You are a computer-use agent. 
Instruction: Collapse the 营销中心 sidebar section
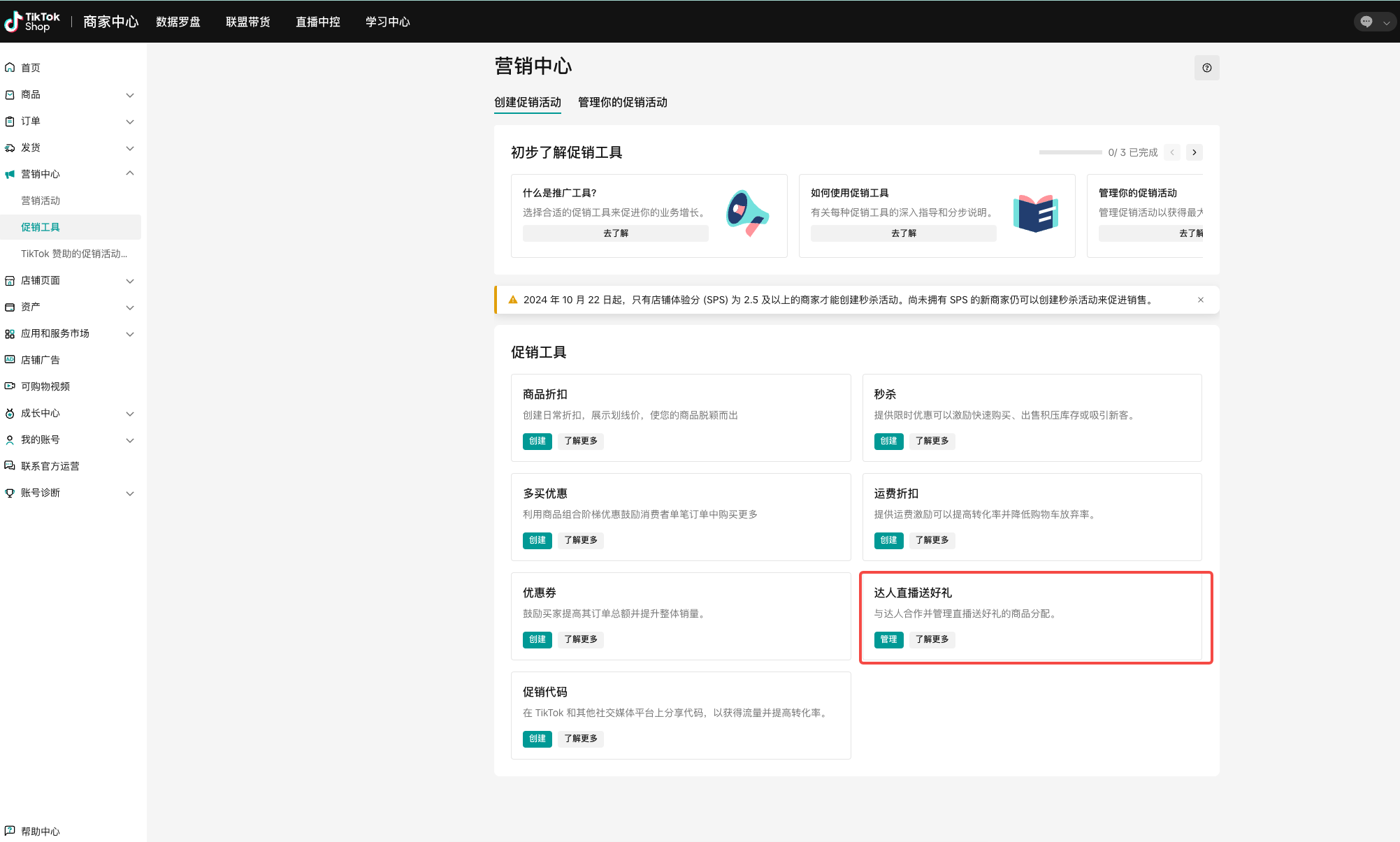pos(129,174)
